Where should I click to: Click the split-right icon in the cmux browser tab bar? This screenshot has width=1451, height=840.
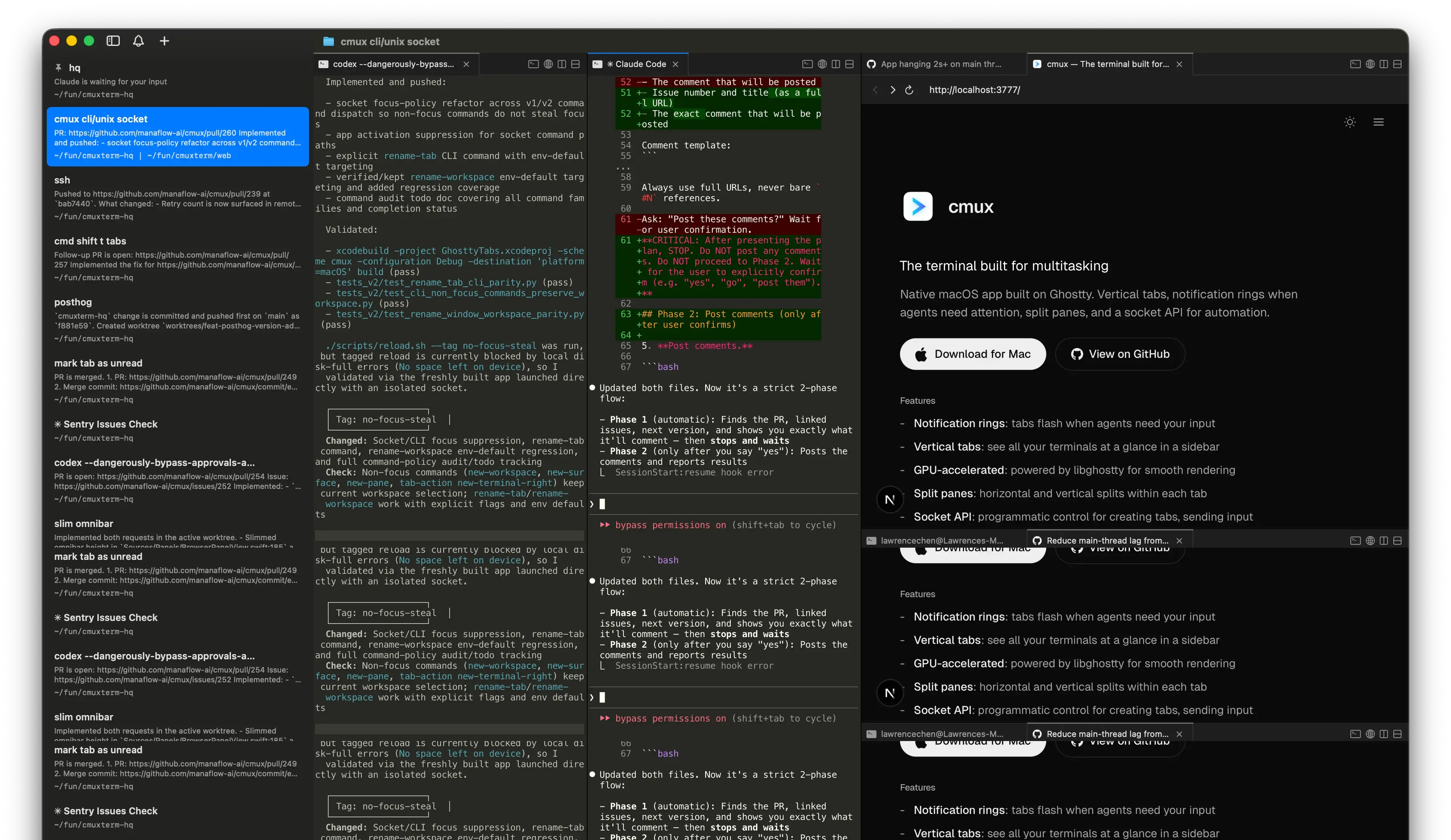[1384, 65]
